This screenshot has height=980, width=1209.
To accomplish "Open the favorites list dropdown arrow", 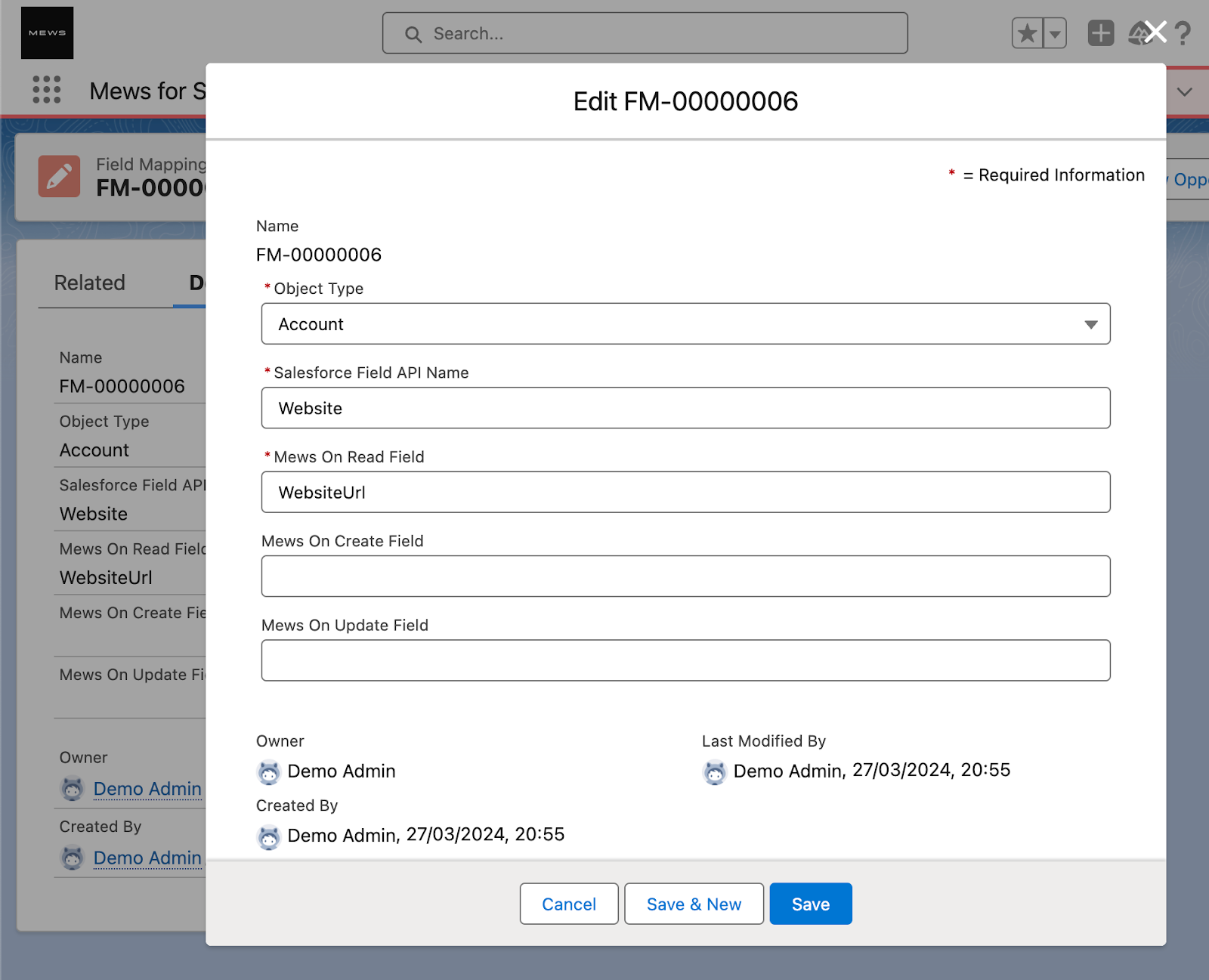I will coord(1055,33).
